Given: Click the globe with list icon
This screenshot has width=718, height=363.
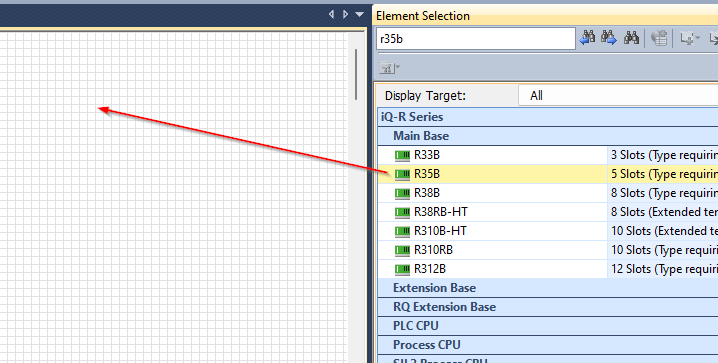Looking at the screenshot, I should [659, 38].
